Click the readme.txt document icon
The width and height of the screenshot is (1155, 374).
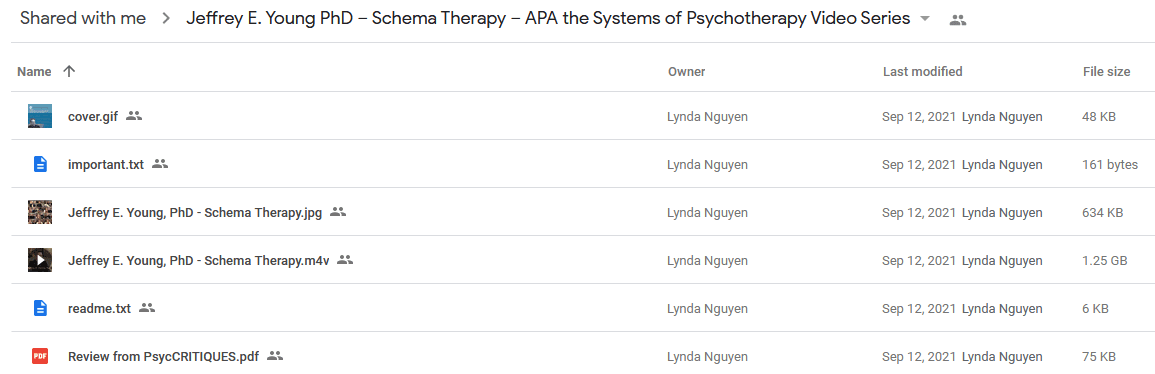click(x=40, y=308)
